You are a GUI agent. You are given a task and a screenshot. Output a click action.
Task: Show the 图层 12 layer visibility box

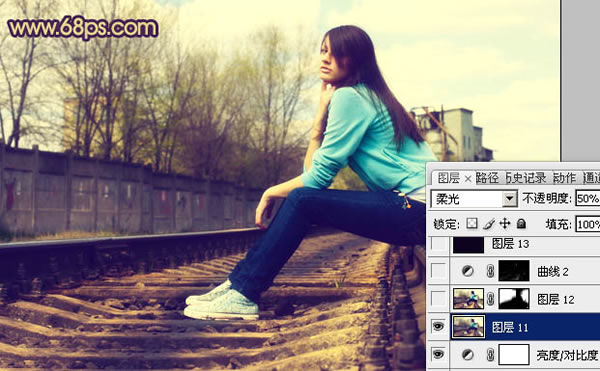[x=439, y=299]
